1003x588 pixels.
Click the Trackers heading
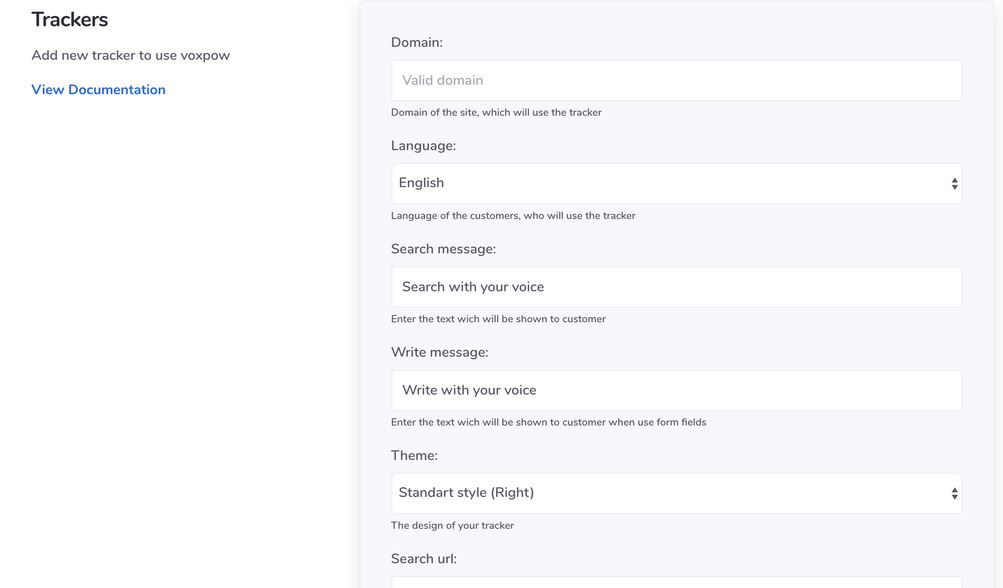[70, 20]
